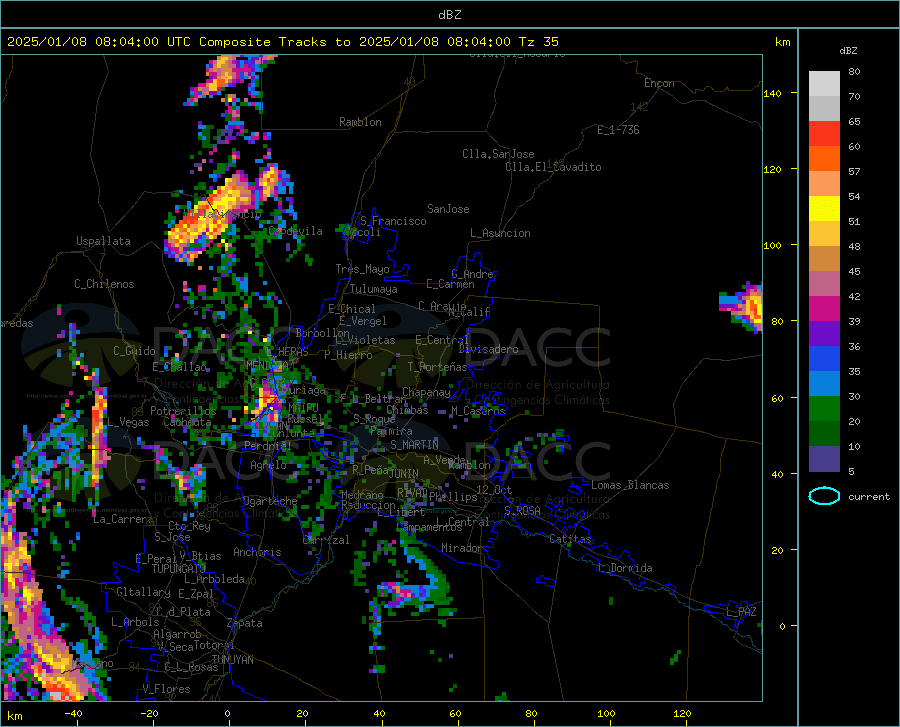This screenshot has height=727, width=900.
Task: Click the 'L_Dormida' map label
Action: pyautogui.click(x=624, y=568)
